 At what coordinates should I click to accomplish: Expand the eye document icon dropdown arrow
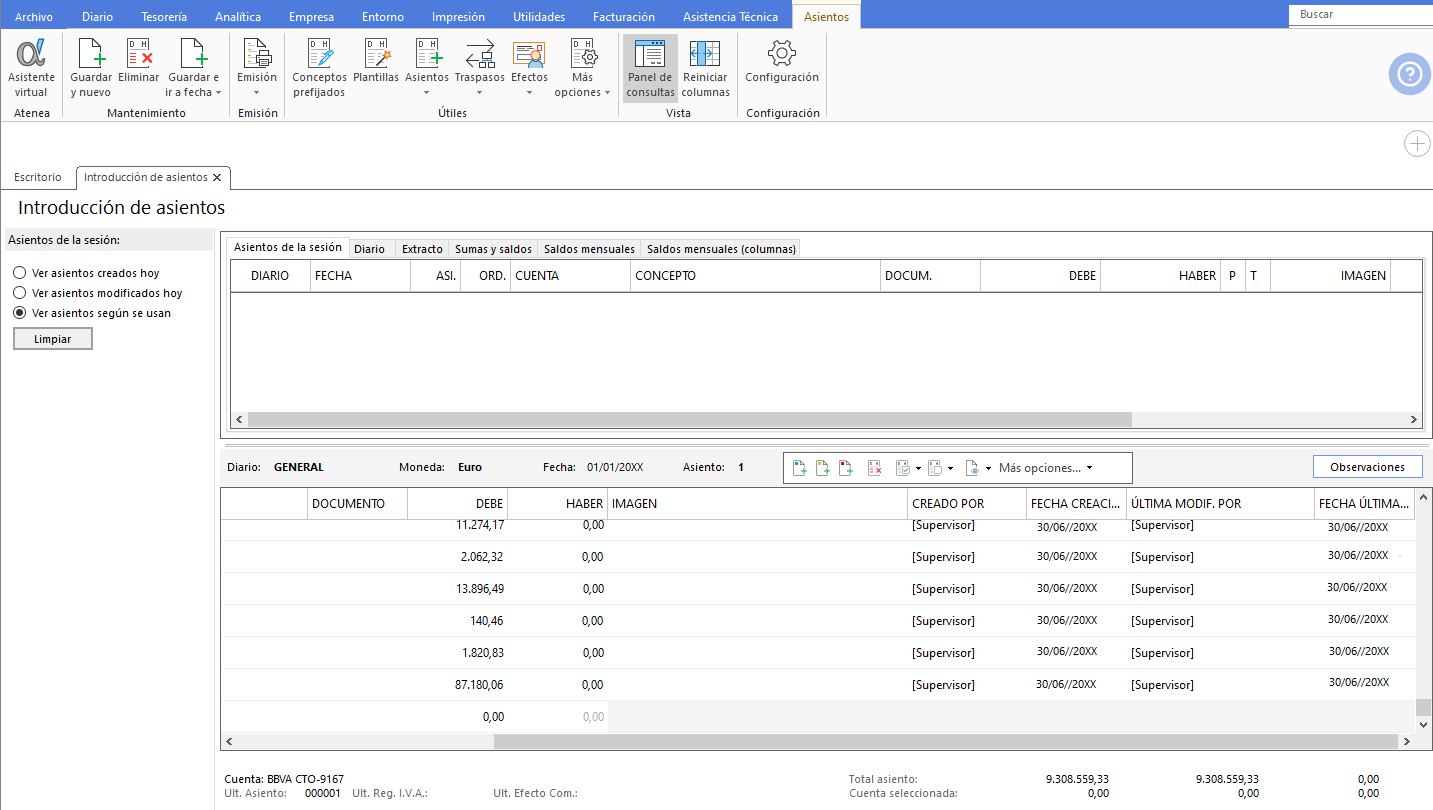click(x=988, y=468)
